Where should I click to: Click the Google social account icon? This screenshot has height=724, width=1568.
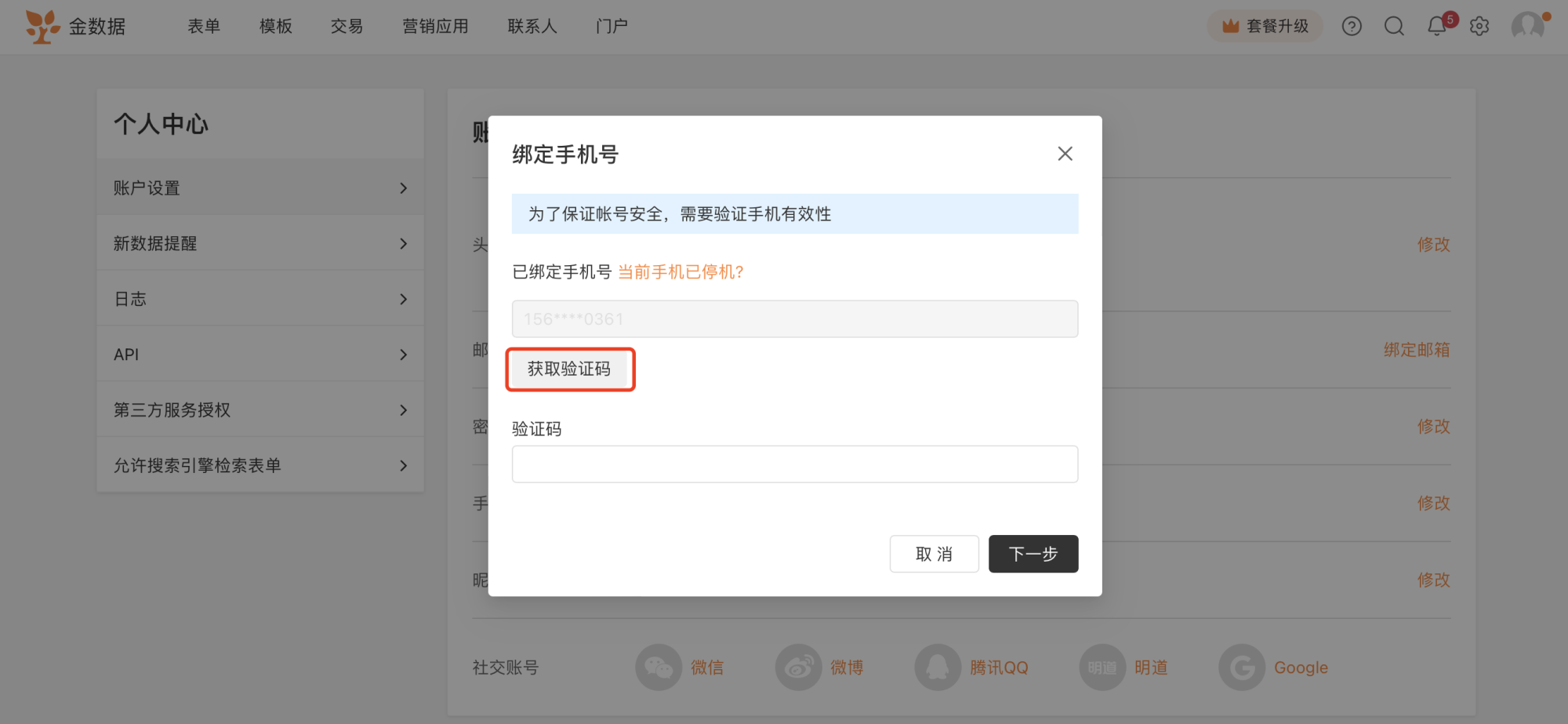(1242, 668)
